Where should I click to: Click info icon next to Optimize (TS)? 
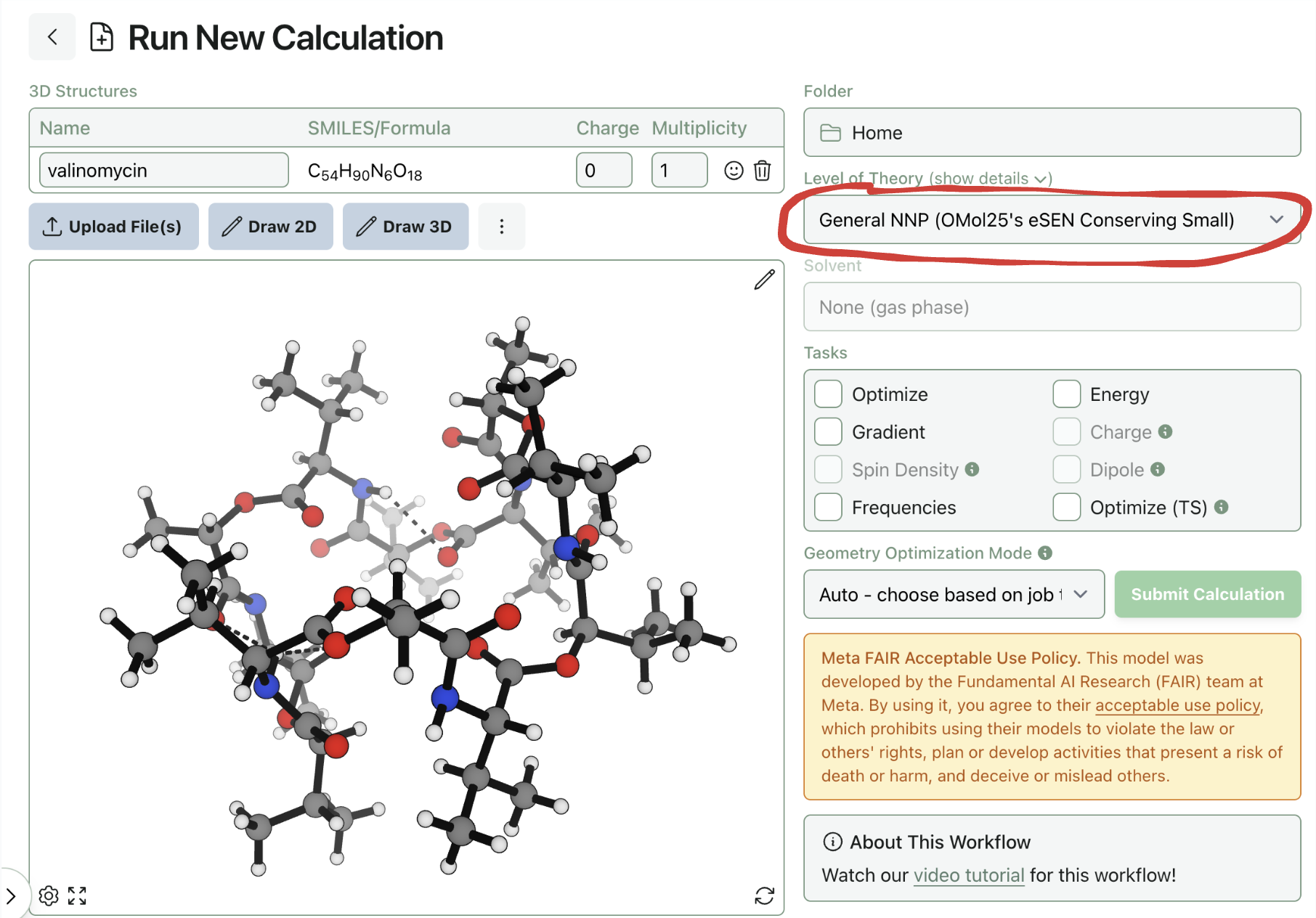(x=1222, y=507)
